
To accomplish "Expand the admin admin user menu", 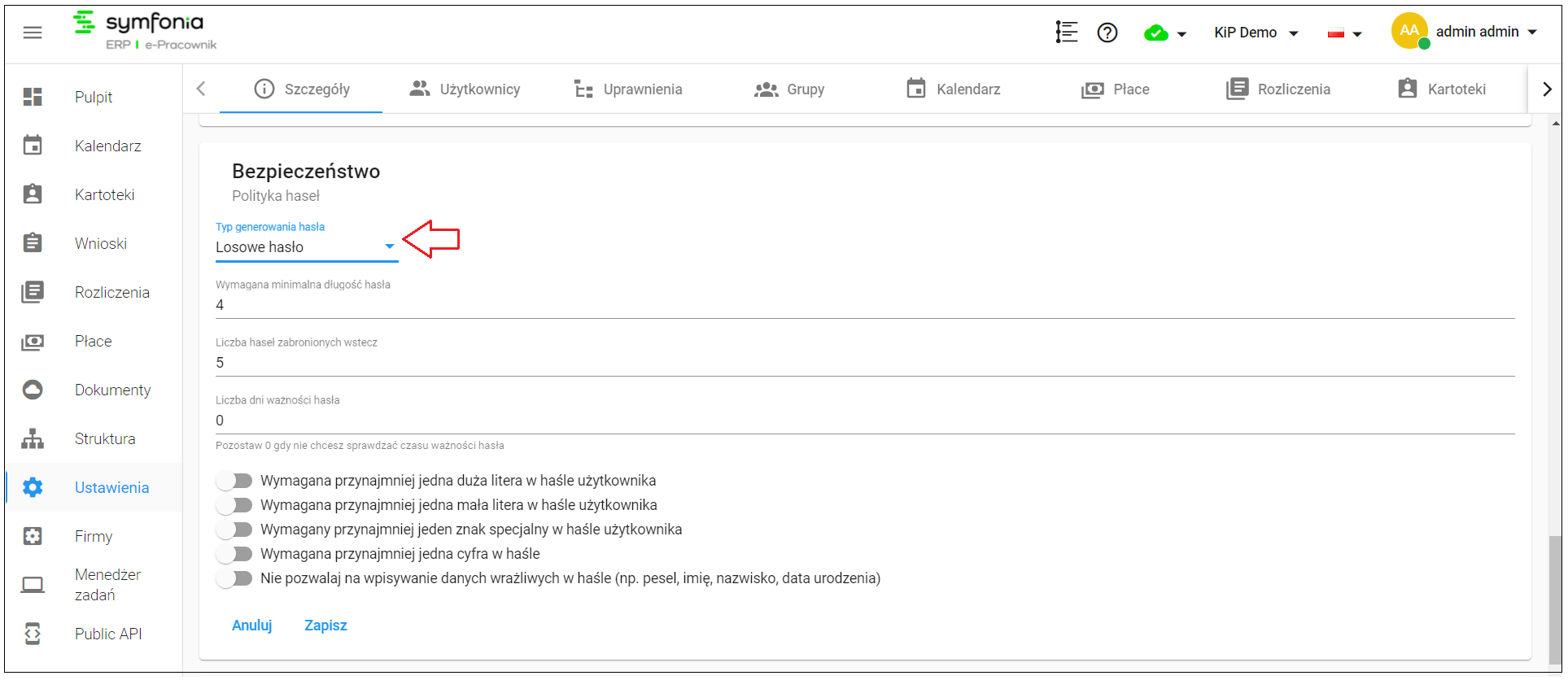I will tap(1486, 32).
